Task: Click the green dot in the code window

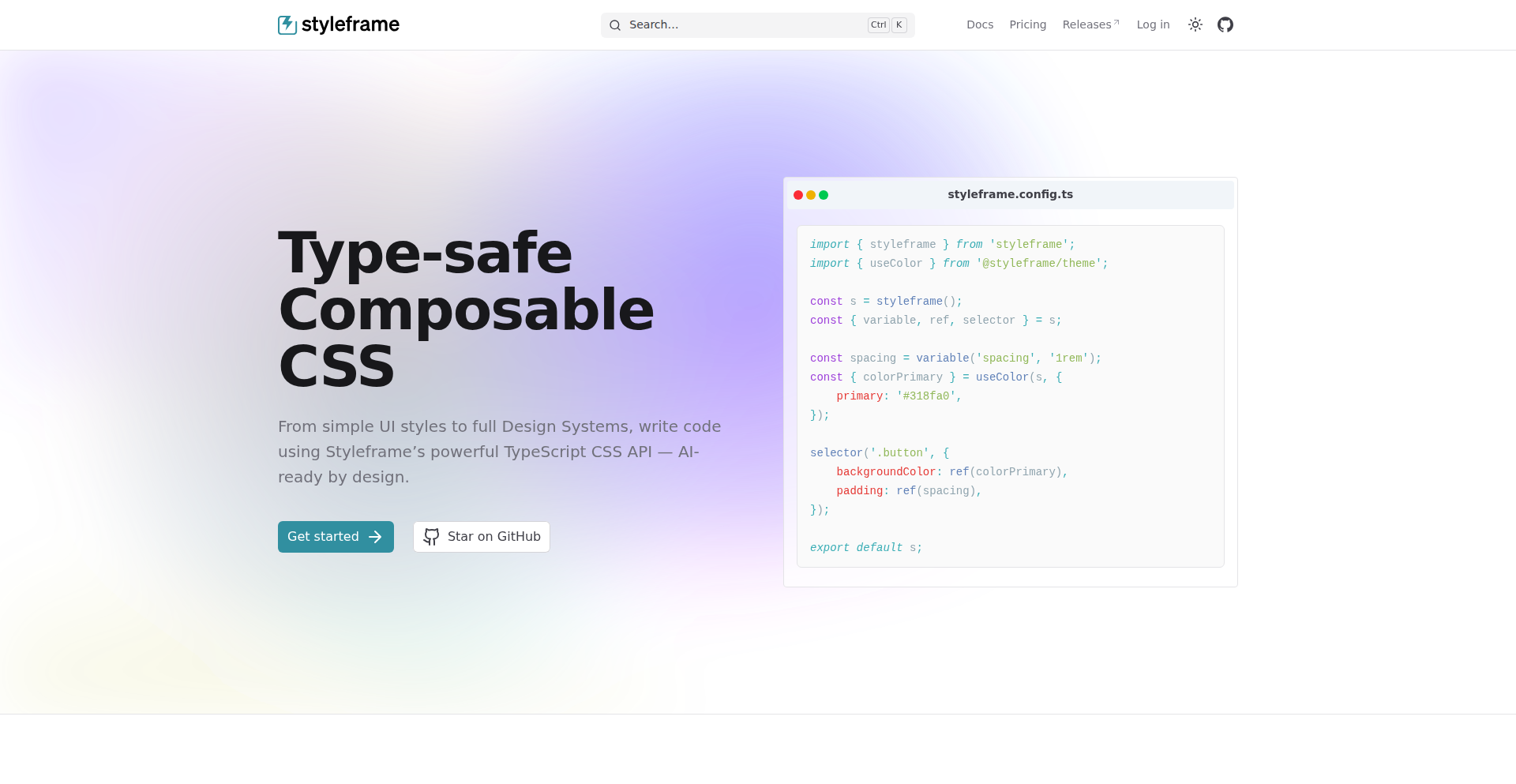Action: pyautogui.click(x=824, y=195)
